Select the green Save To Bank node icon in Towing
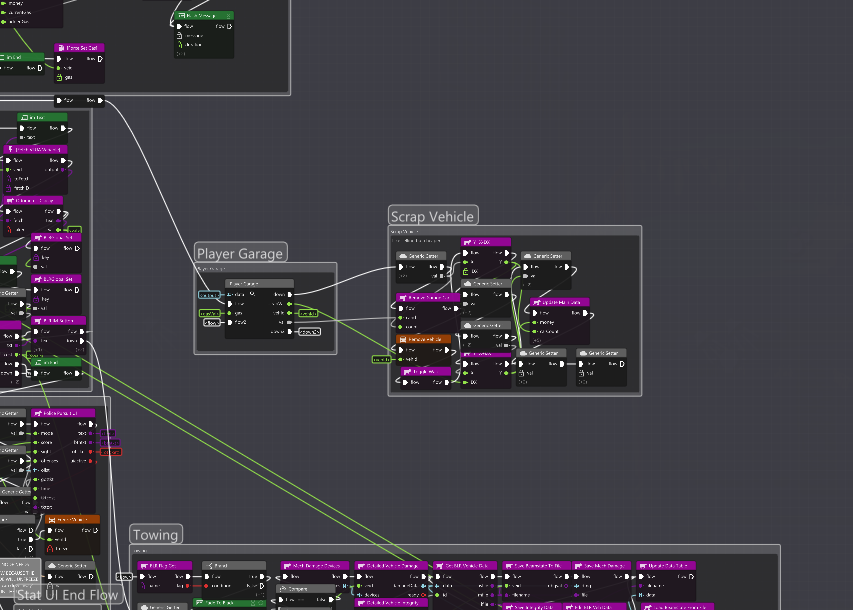 198,602
